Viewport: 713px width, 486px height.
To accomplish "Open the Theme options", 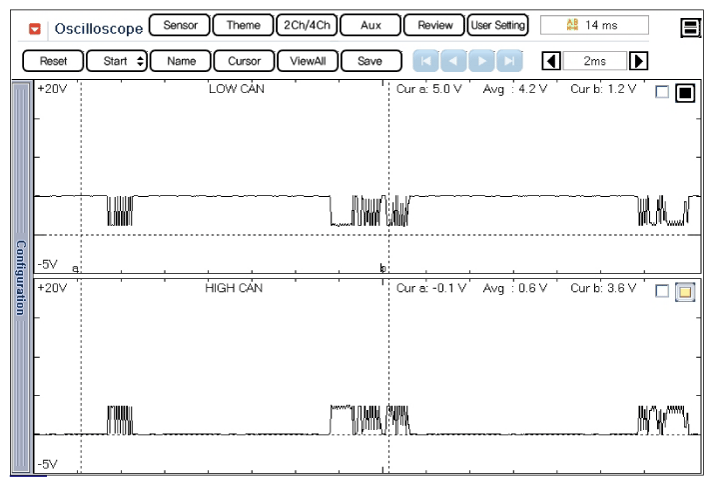I will tap(243, 25).
